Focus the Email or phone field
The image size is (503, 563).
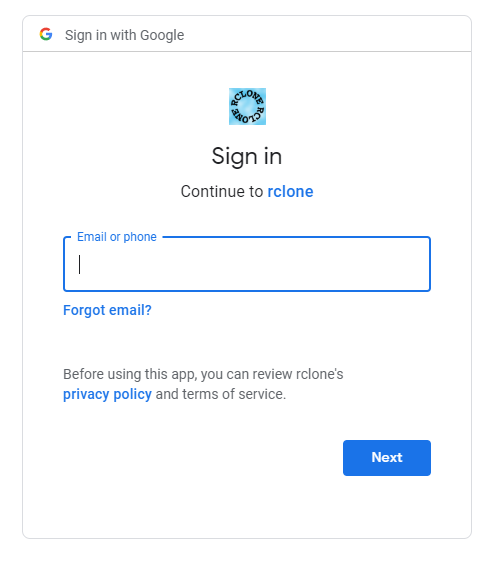pos(247,264)
